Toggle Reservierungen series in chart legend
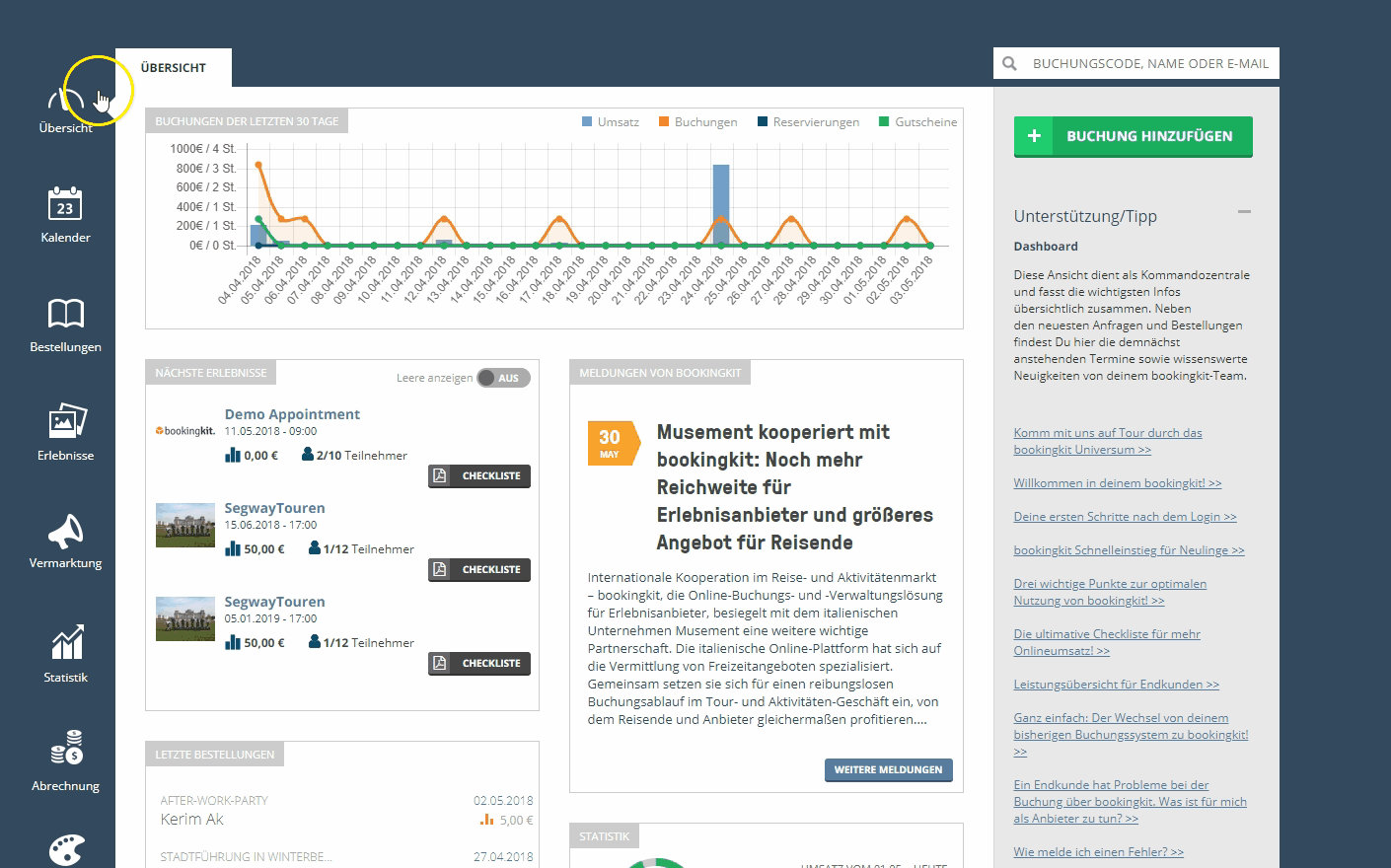This screenshot has width=1391, height=868. pyautogui.click(x=808, y=122)
